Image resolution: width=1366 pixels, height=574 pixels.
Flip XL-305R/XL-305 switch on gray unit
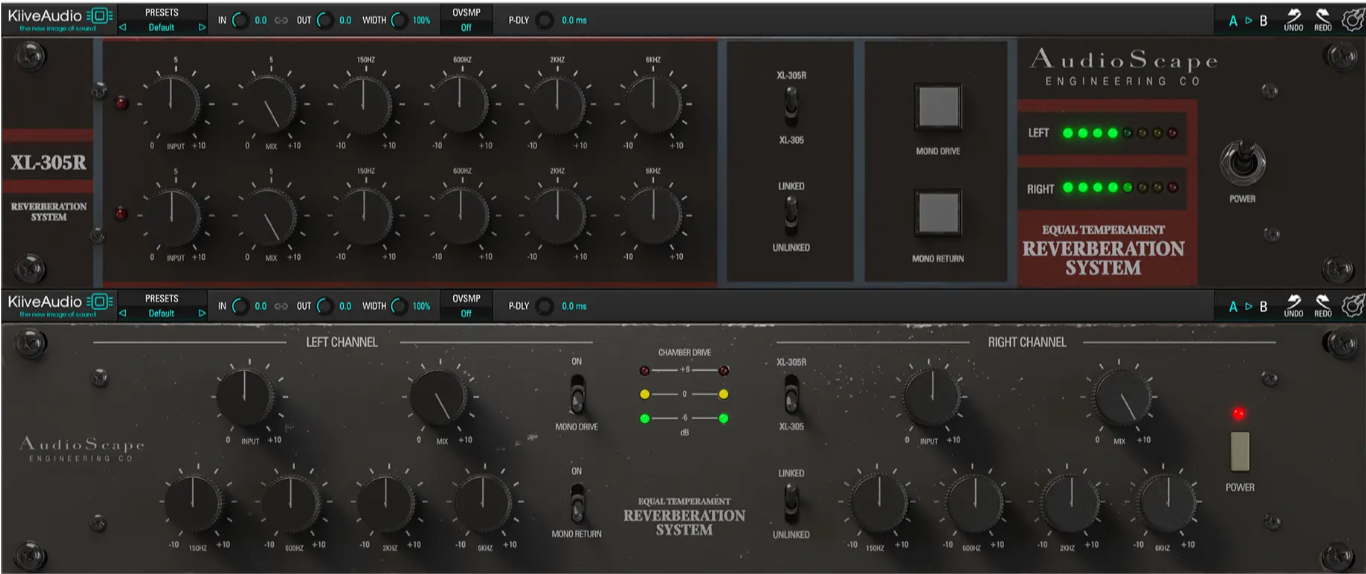tap(791, 393)
